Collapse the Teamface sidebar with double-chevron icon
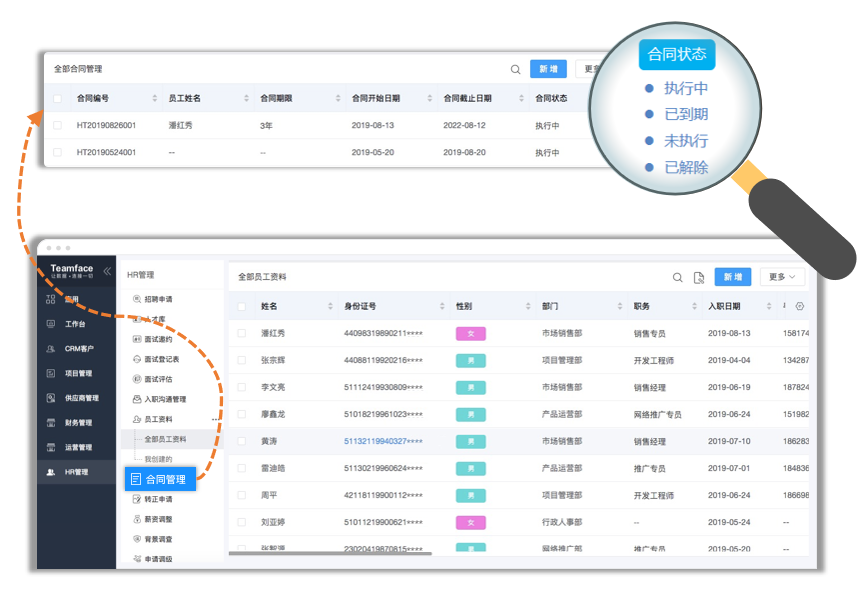 107,271
